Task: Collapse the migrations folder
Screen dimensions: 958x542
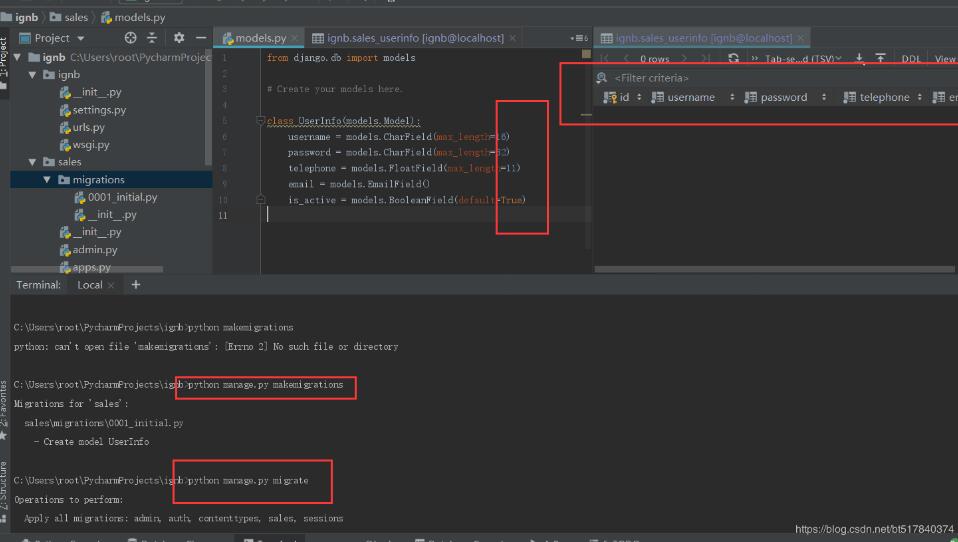Action: tap(47, 180)
